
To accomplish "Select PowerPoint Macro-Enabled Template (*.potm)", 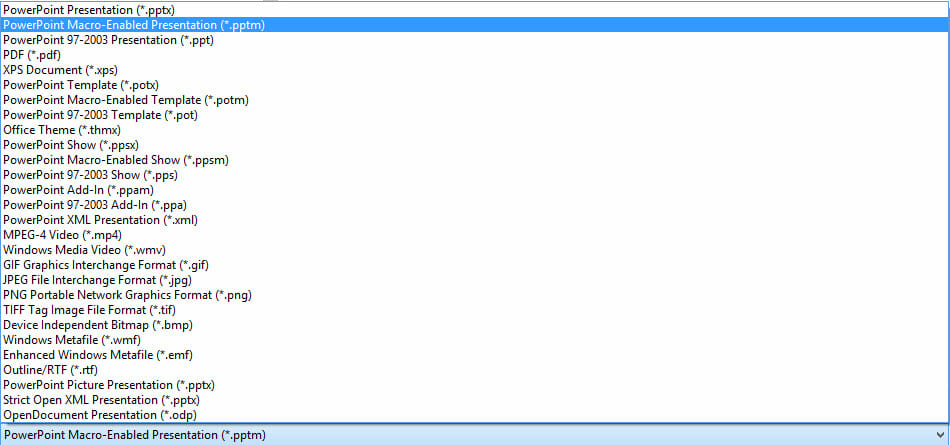I will click(x=474, y=100).
